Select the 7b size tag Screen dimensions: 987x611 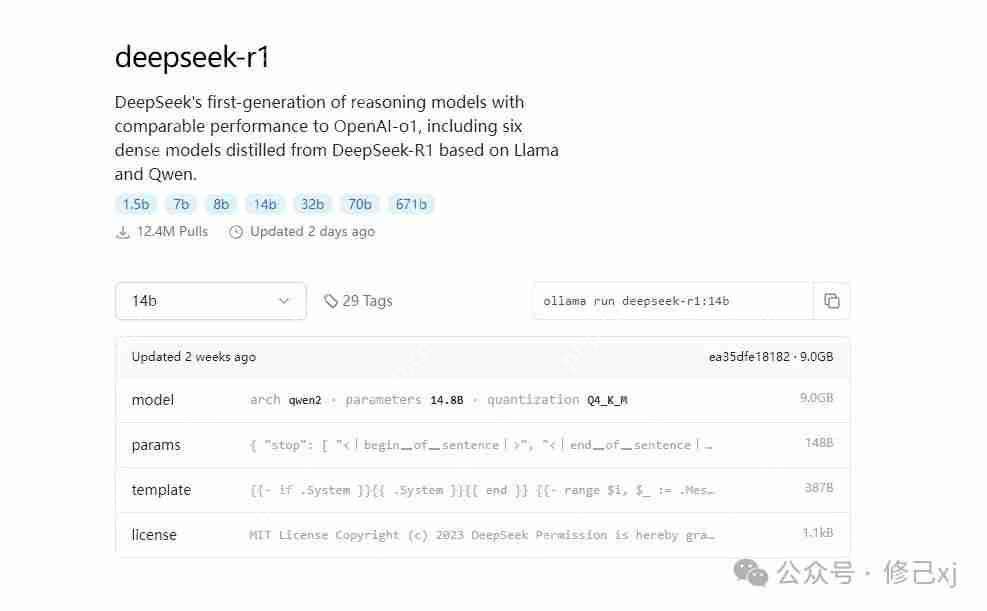pyautogui.click(x=181, y=205)
